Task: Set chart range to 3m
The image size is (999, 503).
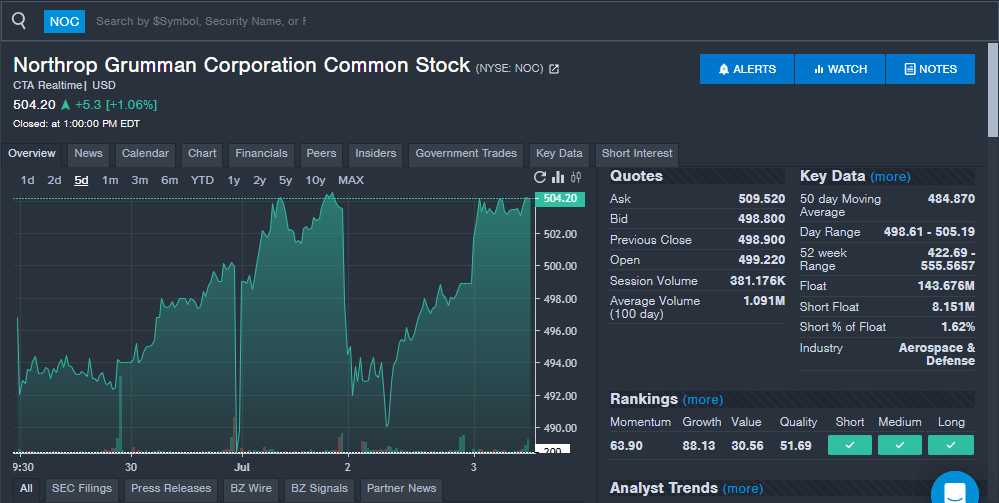Action: 140,180
